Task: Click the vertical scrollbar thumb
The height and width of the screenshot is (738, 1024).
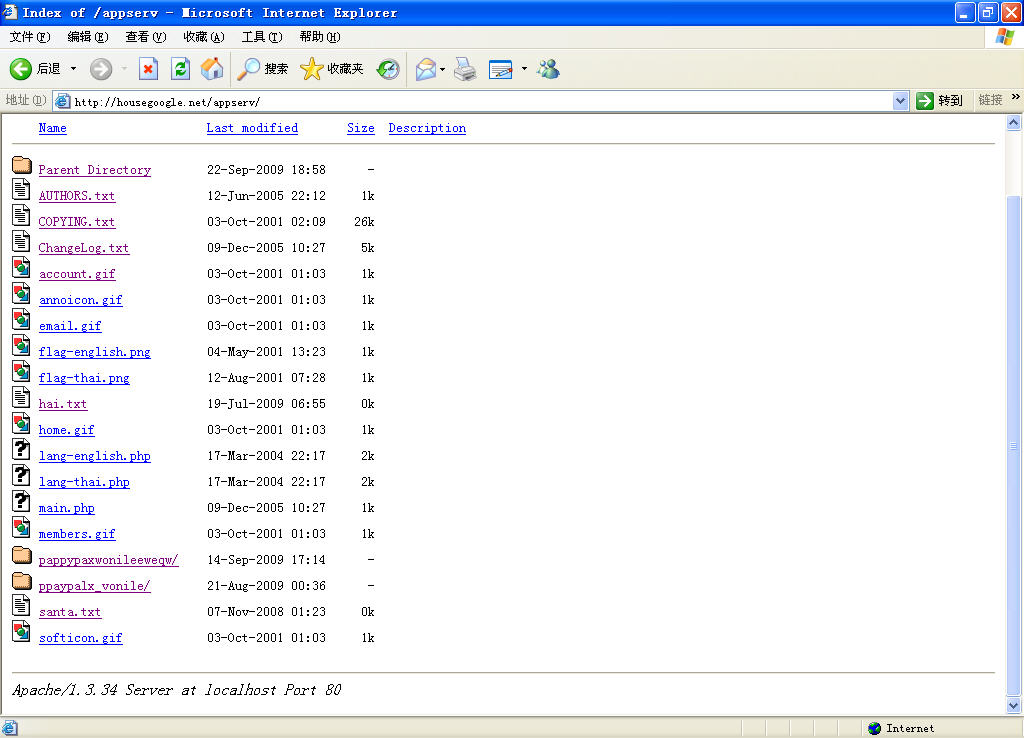Action: point(1014,446)
